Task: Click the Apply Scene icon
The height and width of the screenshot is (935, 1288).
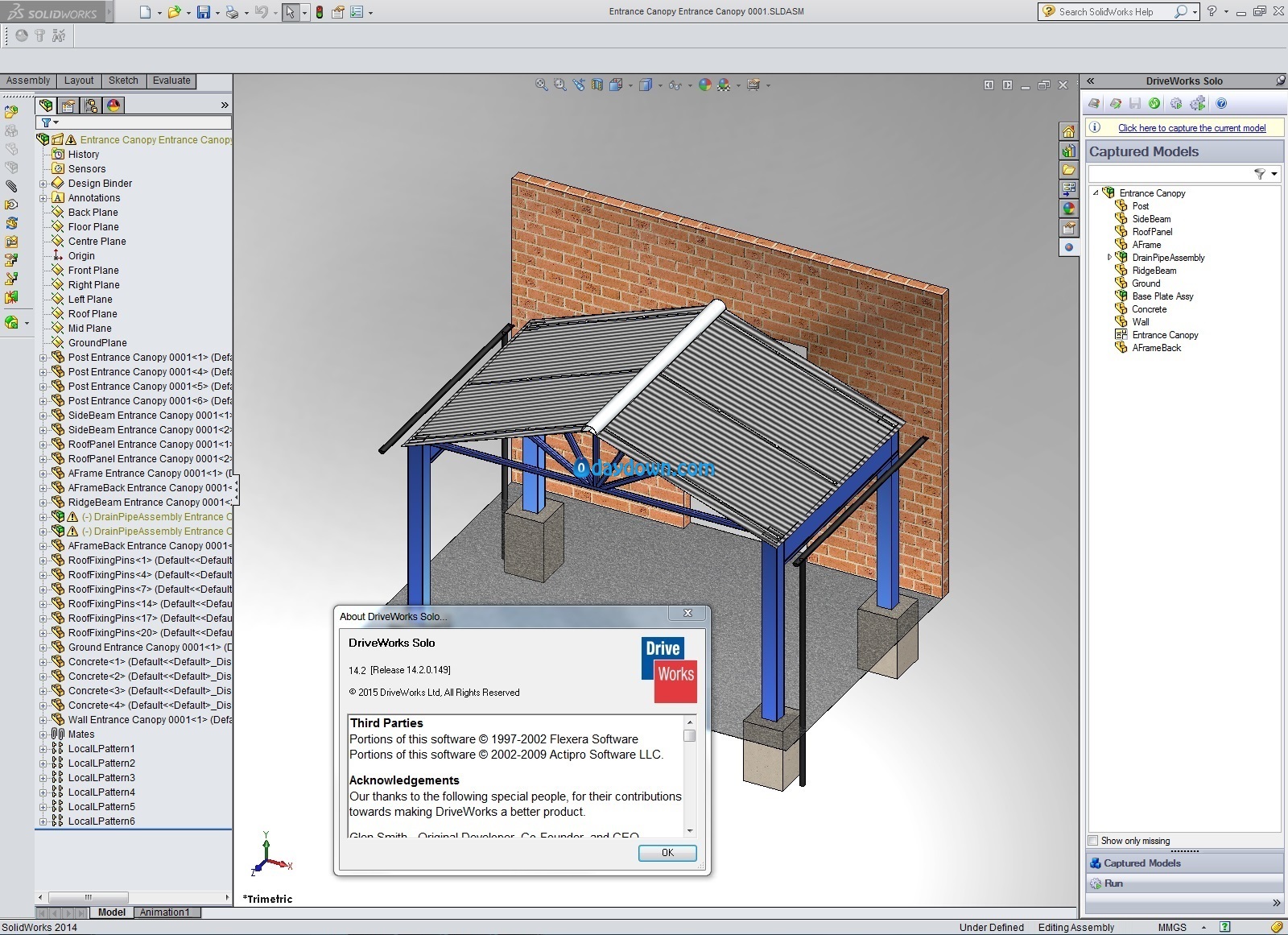Action: click(x=724, y=85)
